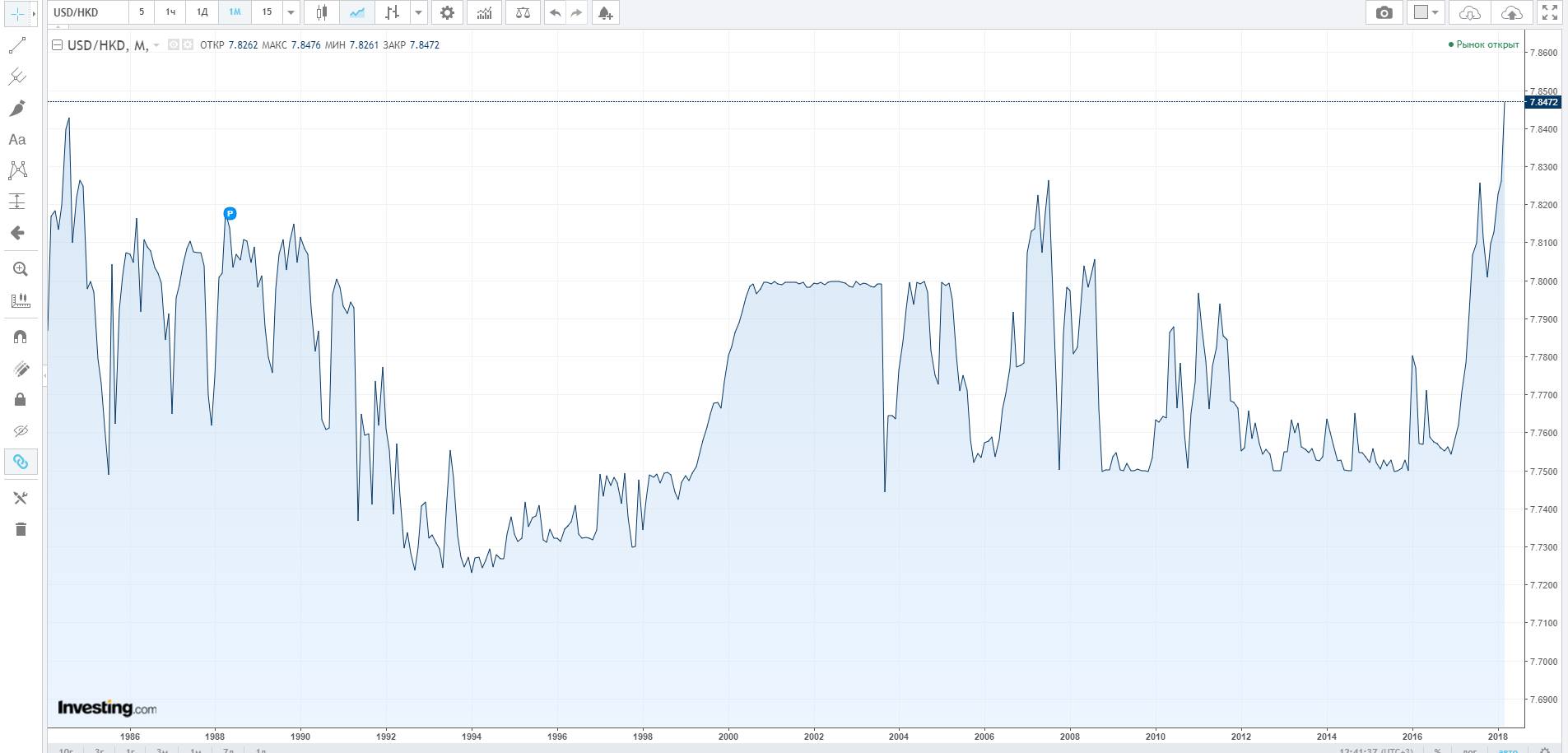Select the brush drawing tool
Image resolution: width=1568 pixels, height=753 pixels.
[17, 109]
